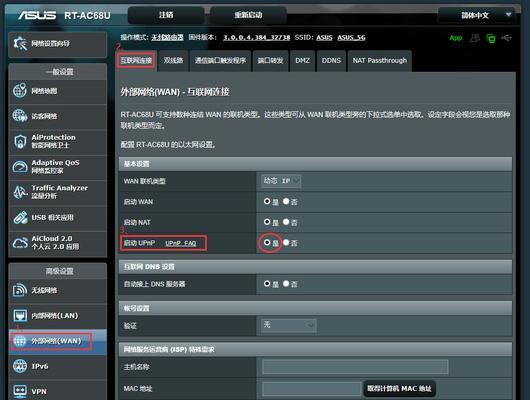Click the IPv6 globe icon

[x=20, y=366]
